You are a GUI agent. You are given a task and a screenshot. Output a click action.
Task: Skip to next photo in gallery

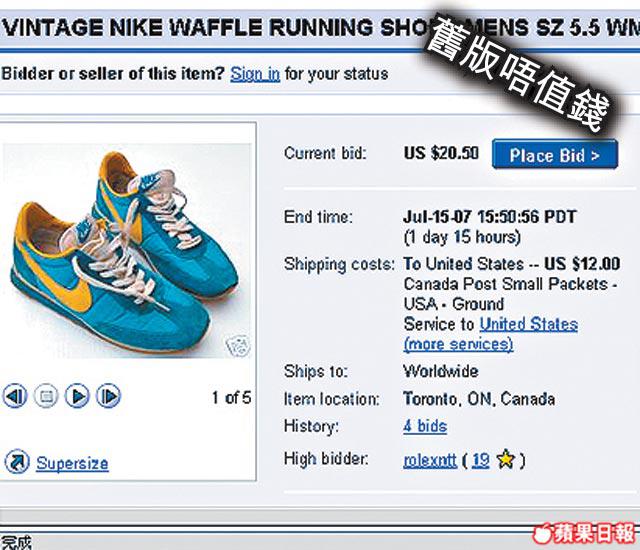[108, 397]
